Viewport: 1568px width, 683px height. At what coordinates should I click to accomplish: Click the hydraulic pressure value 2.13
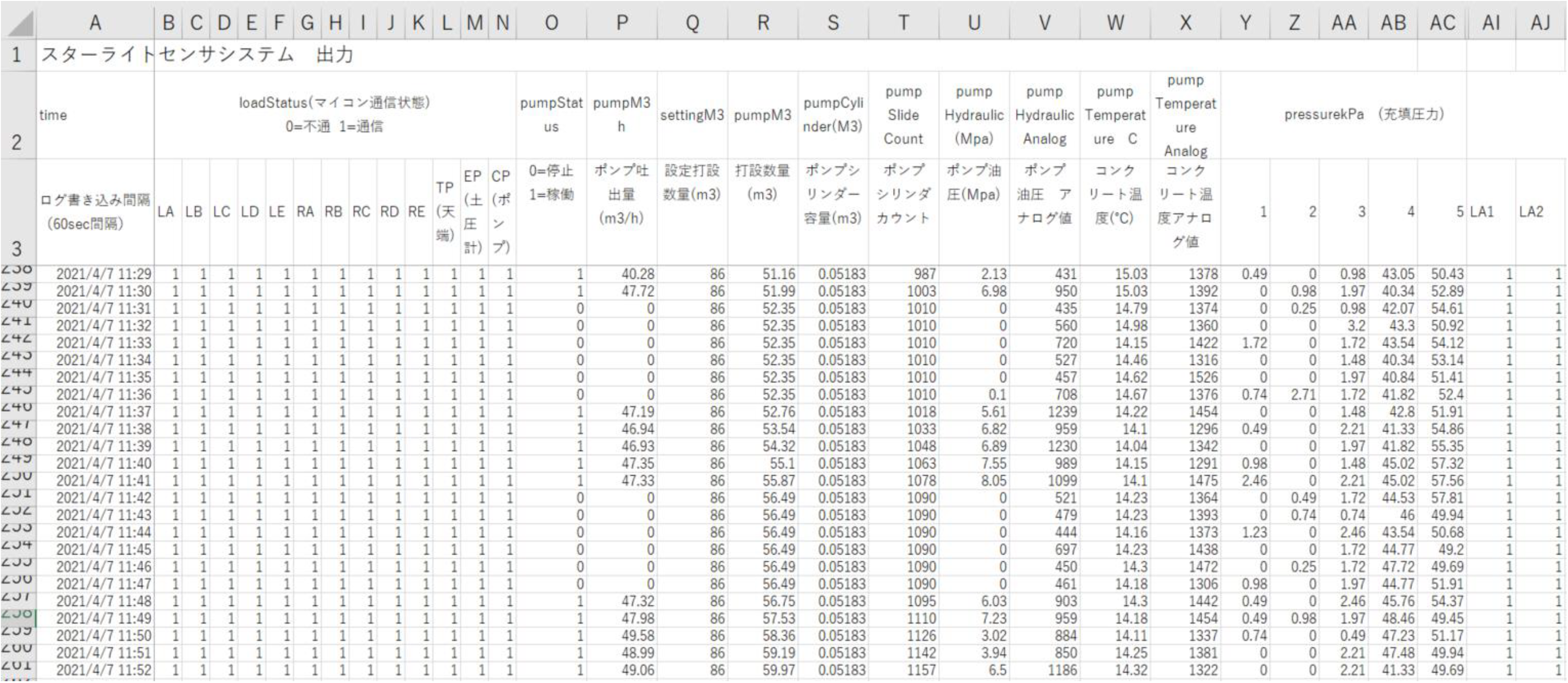[x=974, y=274]
